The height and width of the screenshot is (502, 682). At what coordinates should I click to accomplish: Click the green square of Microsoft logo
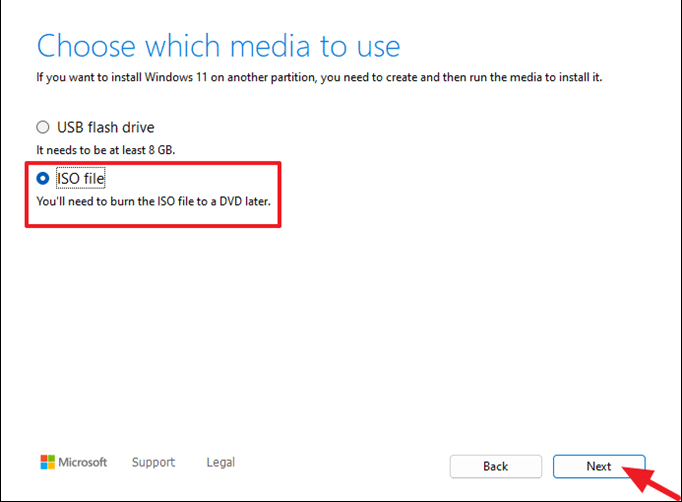52,458
